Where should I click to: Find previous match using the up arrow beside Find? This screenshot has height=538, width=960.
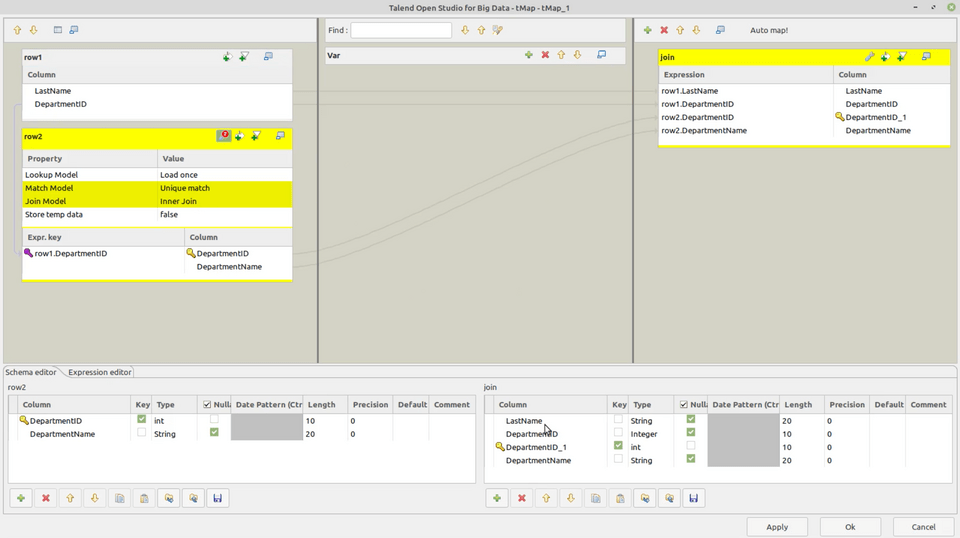pos(481,30)
